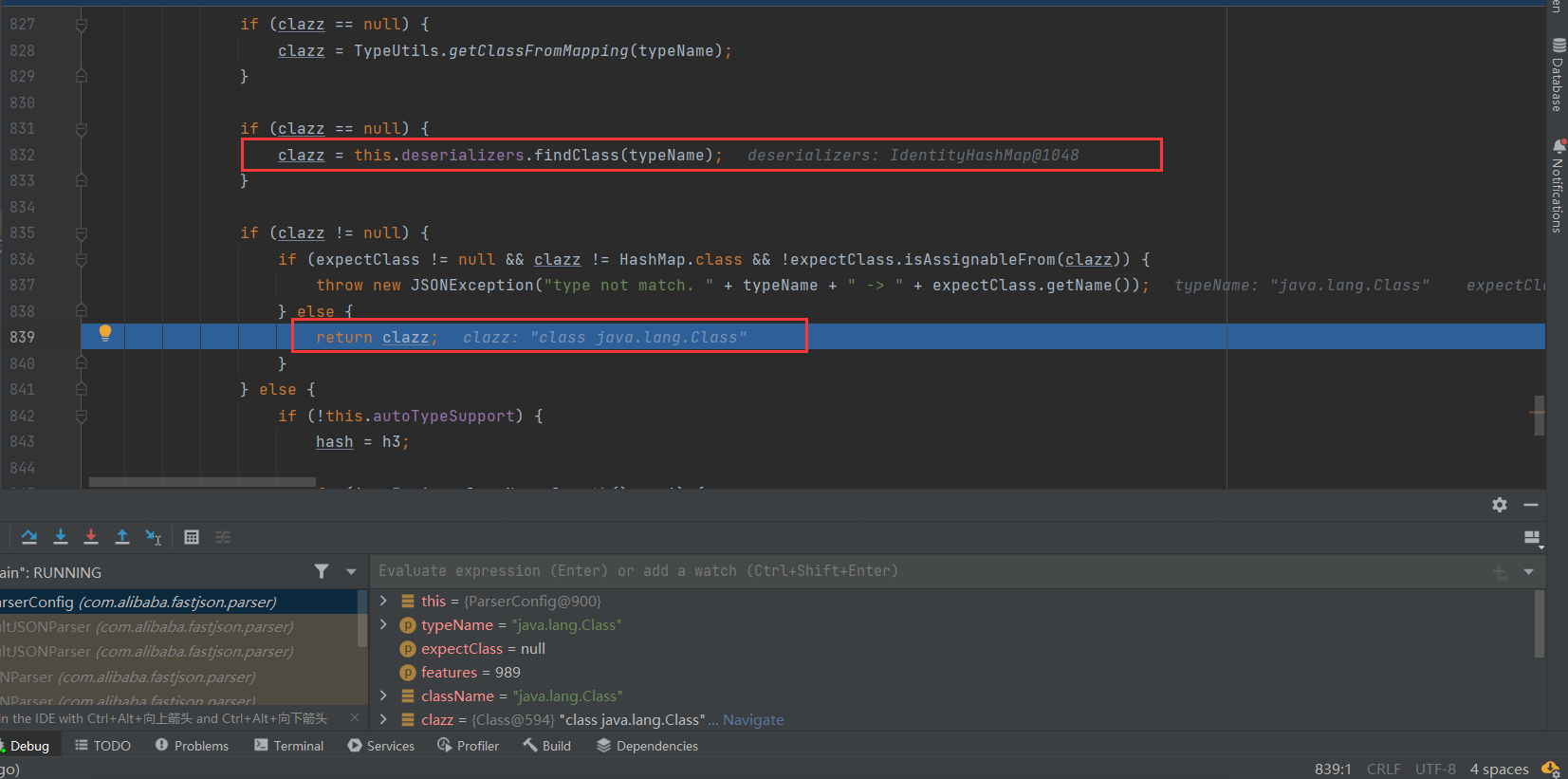
Task: Click the 839:1 cursor position indicator
Action: tap(1333, 769)
